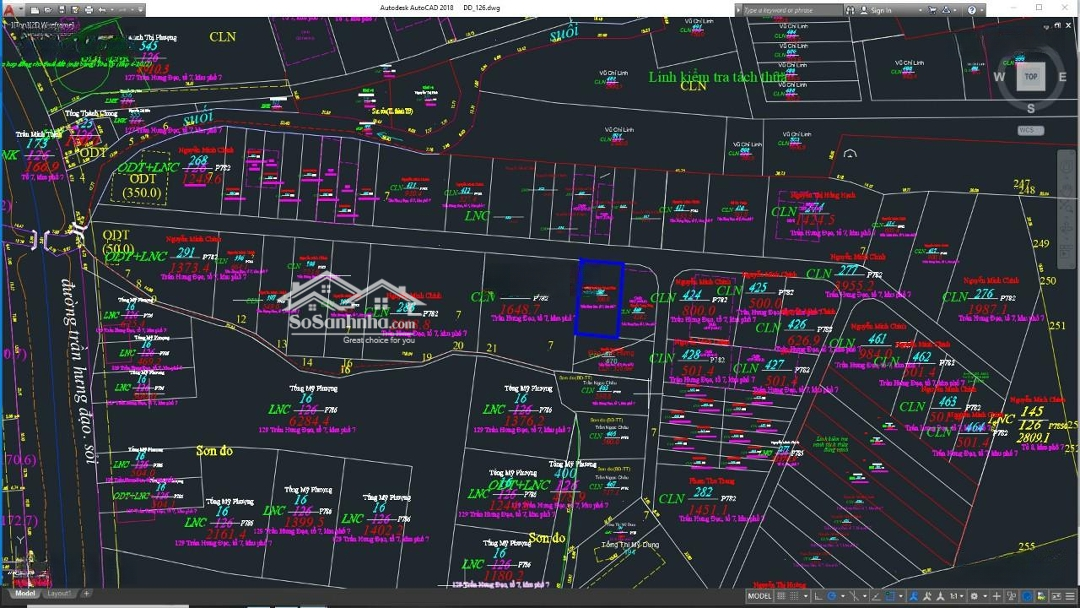Click the MODEL space button in status bar
This screenshot has height=608, width=1080.
(759, 597)
